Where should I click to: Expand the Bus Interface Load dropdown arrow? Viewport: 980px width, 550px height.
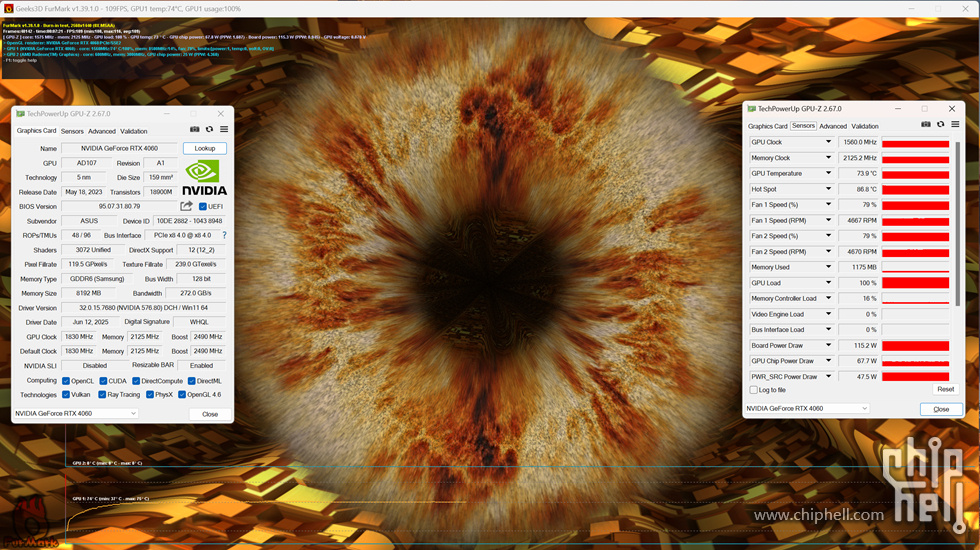tap(828, 329)
